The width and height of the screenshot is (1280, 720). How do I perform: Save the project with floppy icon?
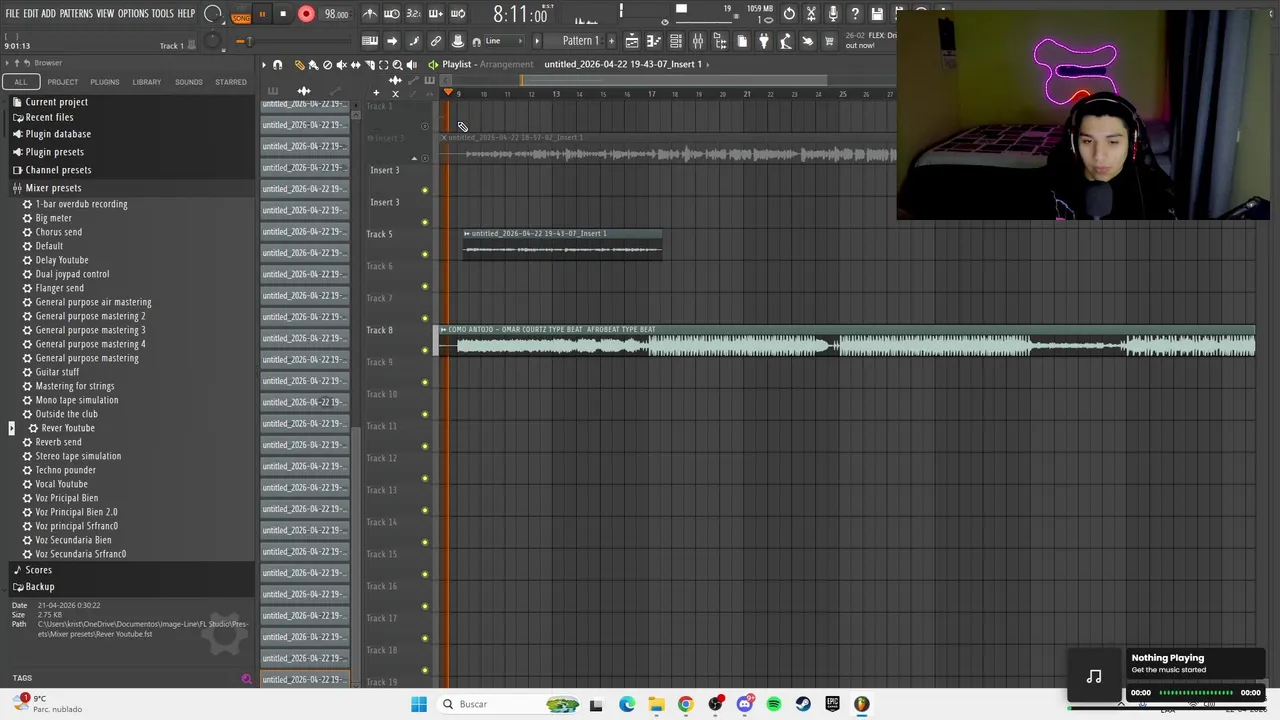(877, 13)
